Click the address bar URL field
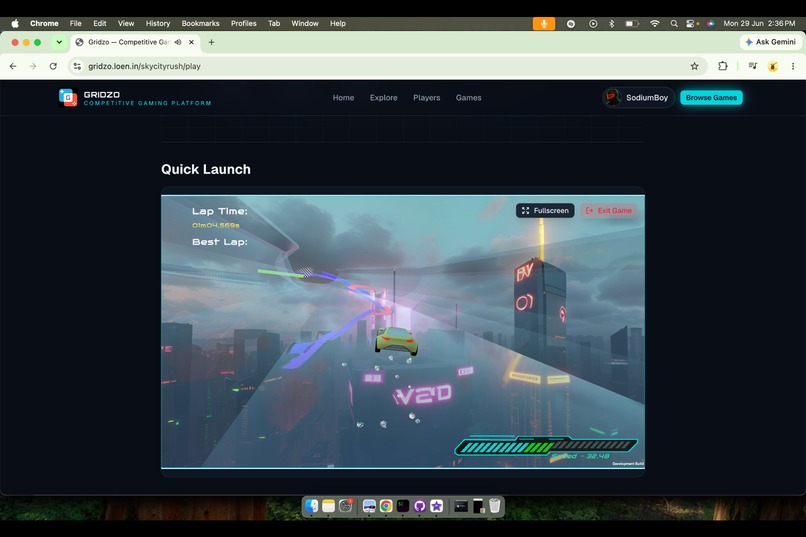 click(x=386, y=66)
